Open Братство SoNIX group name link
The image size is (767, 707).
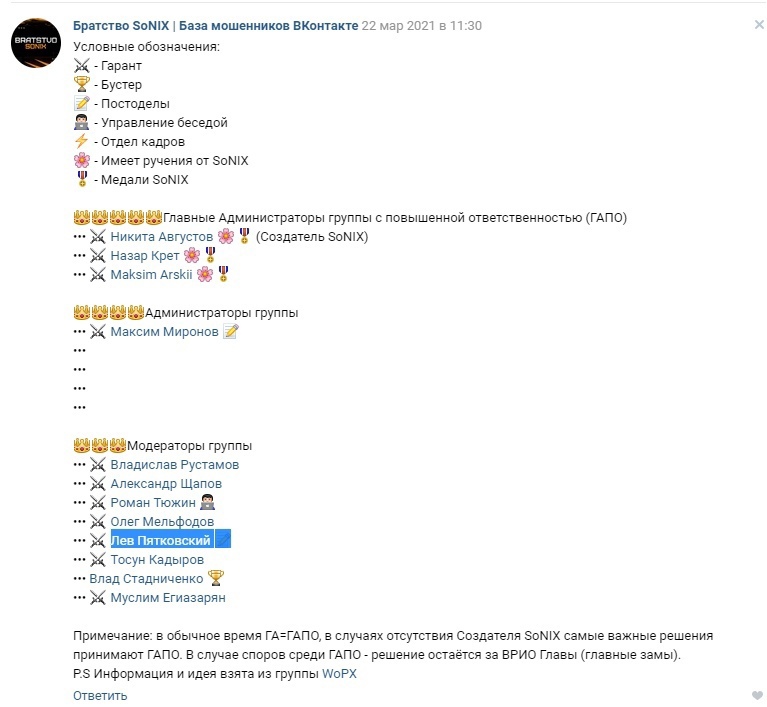(x=215, y=25)
